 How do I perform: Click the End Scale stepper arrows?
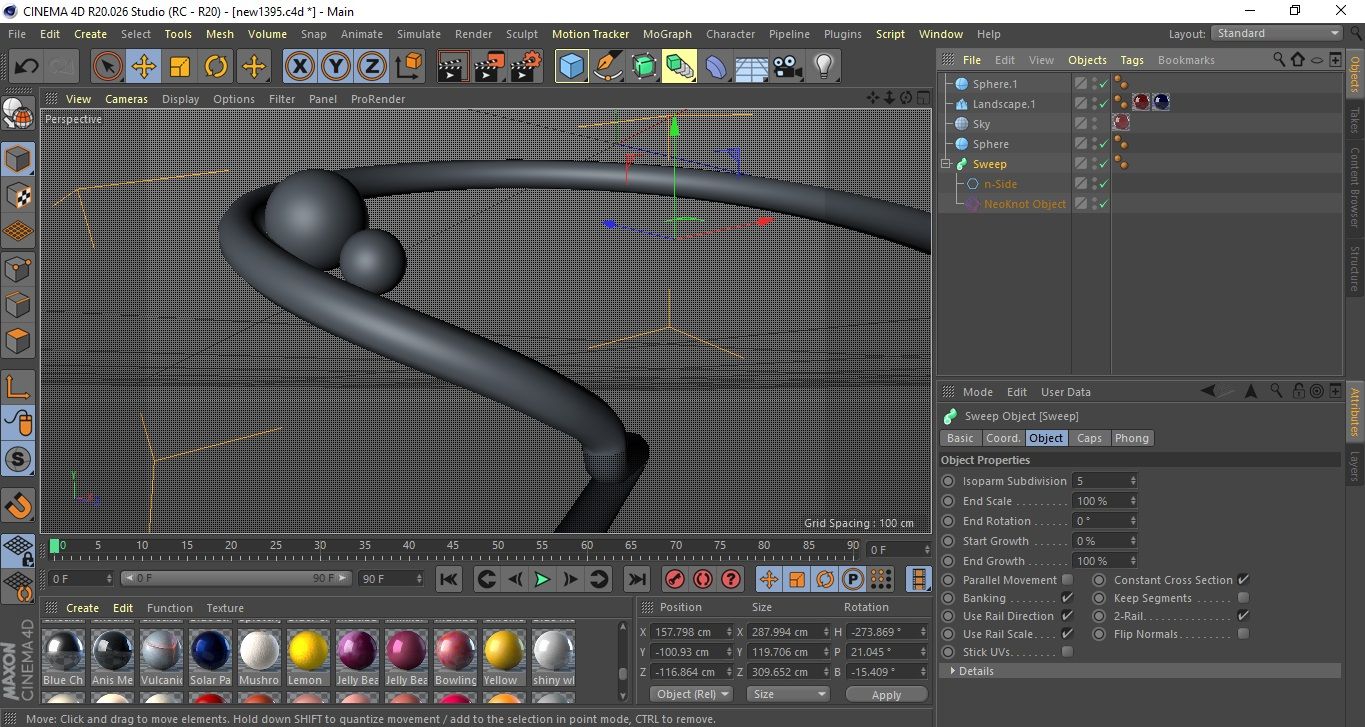pos(1132,501)
